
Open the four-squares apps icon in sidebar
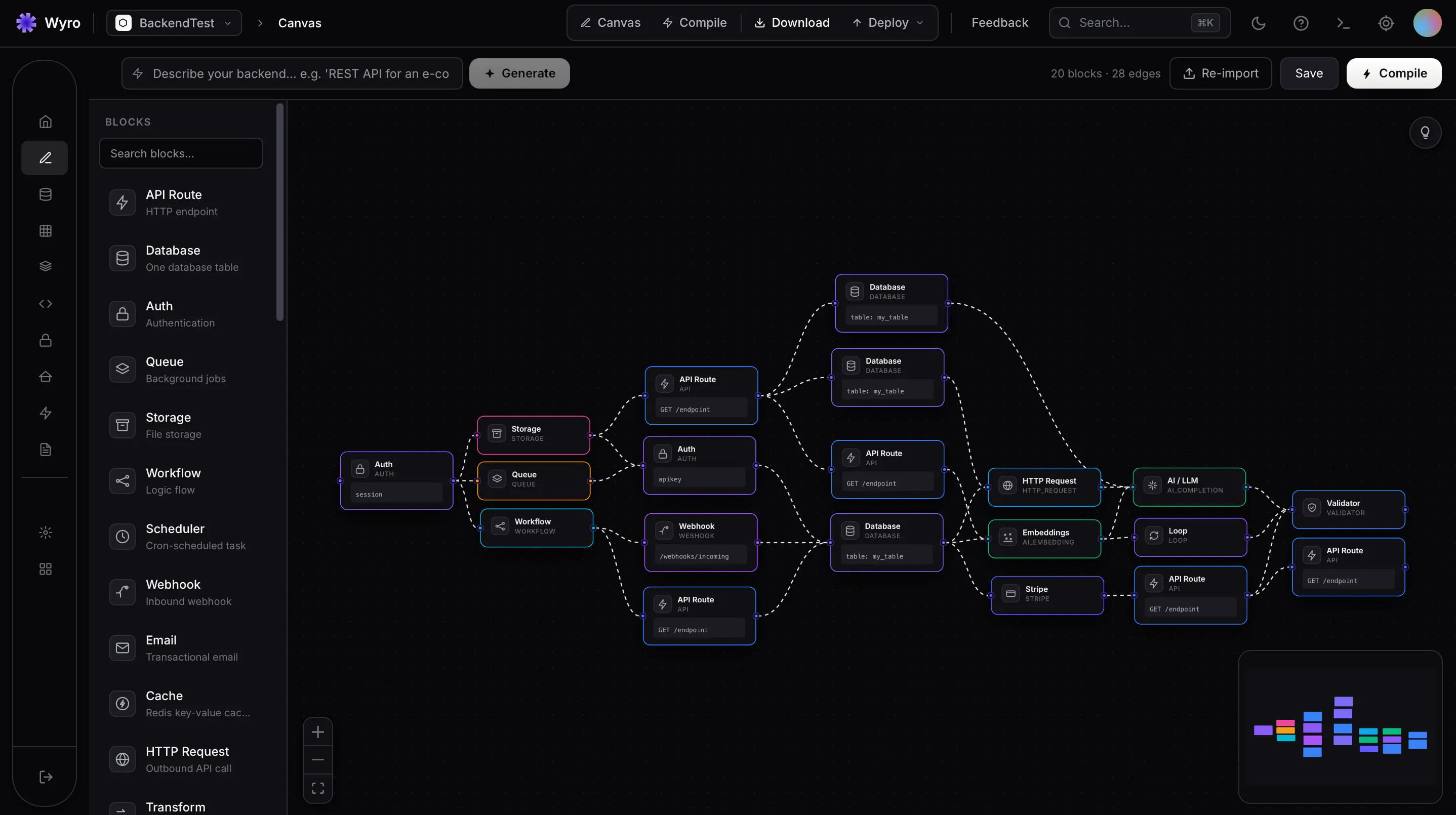(x=45, y=569)
